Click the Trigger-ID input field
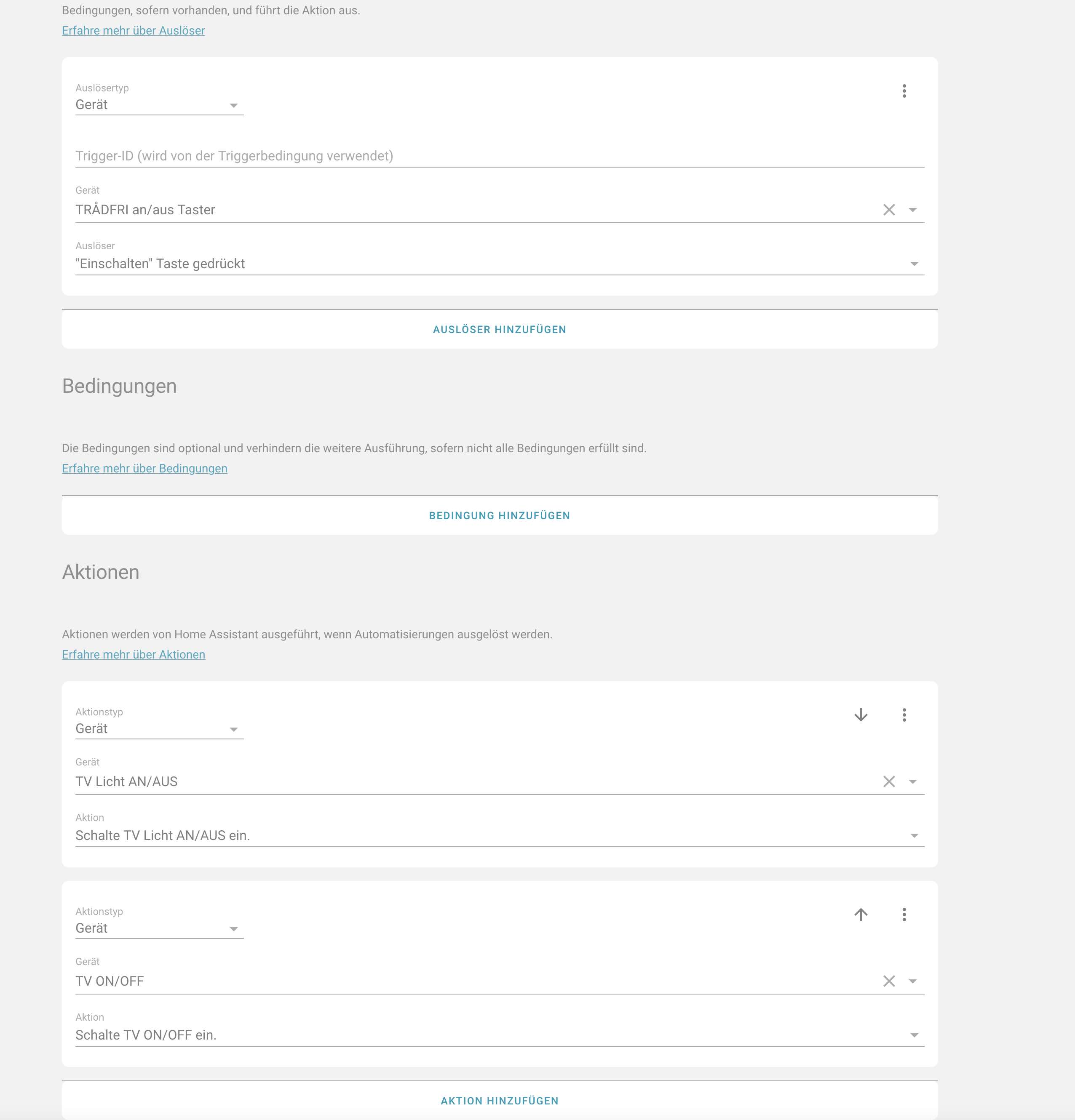Screen dimensions: 1075x1120 coord(499,156)
